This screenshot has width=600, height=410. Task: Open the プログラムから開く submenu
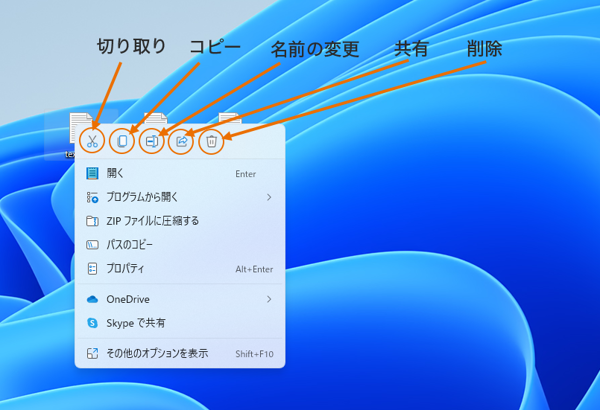[x=180, y=197]
